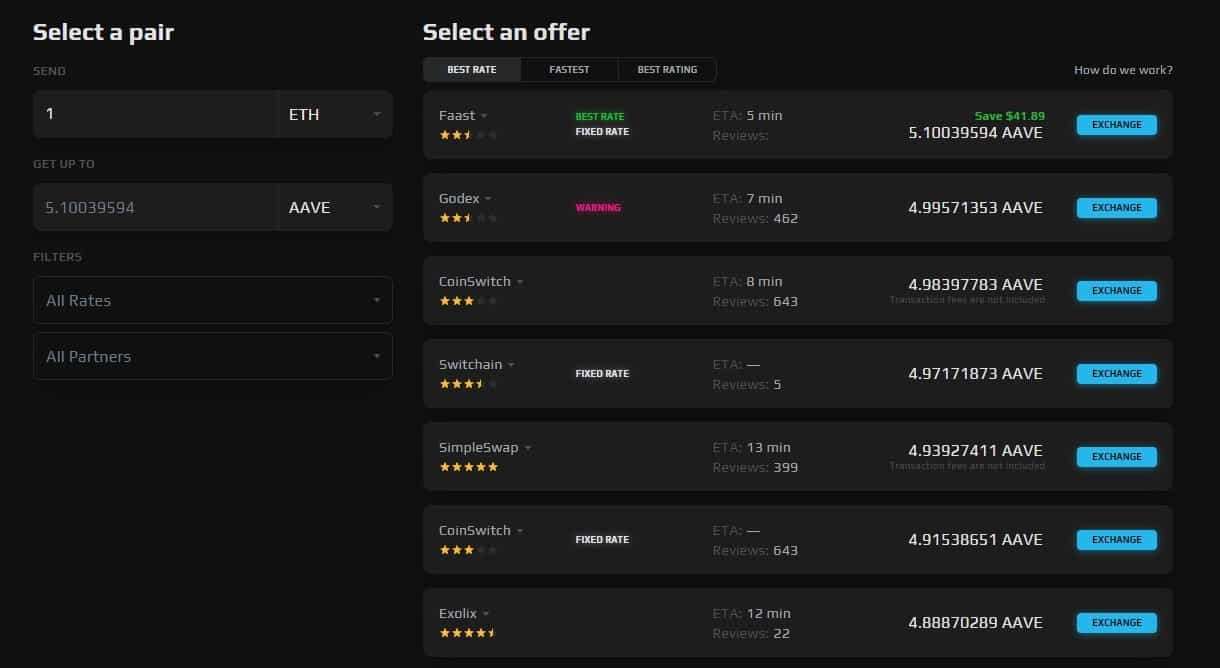Click Switchain FIXED RATE badge
This screenshot has height=668, width=1220.
coord(602,374)
